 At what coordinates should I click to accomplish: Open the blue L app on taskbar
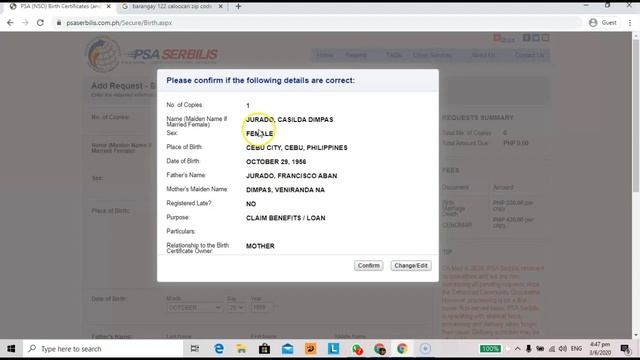pos(333,349)
